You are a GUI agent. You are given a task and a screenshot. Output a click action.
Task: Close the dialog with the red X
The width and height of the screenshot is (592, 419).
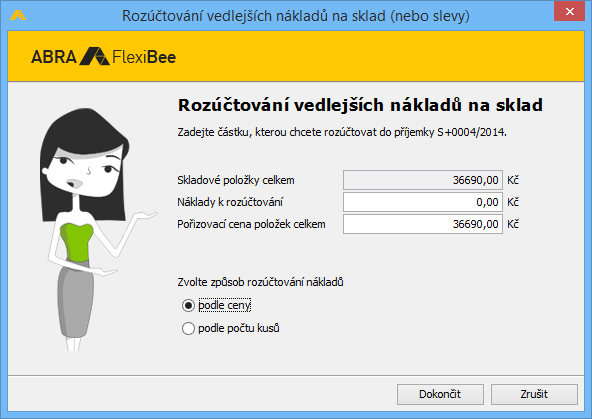[x=569, y=11]
